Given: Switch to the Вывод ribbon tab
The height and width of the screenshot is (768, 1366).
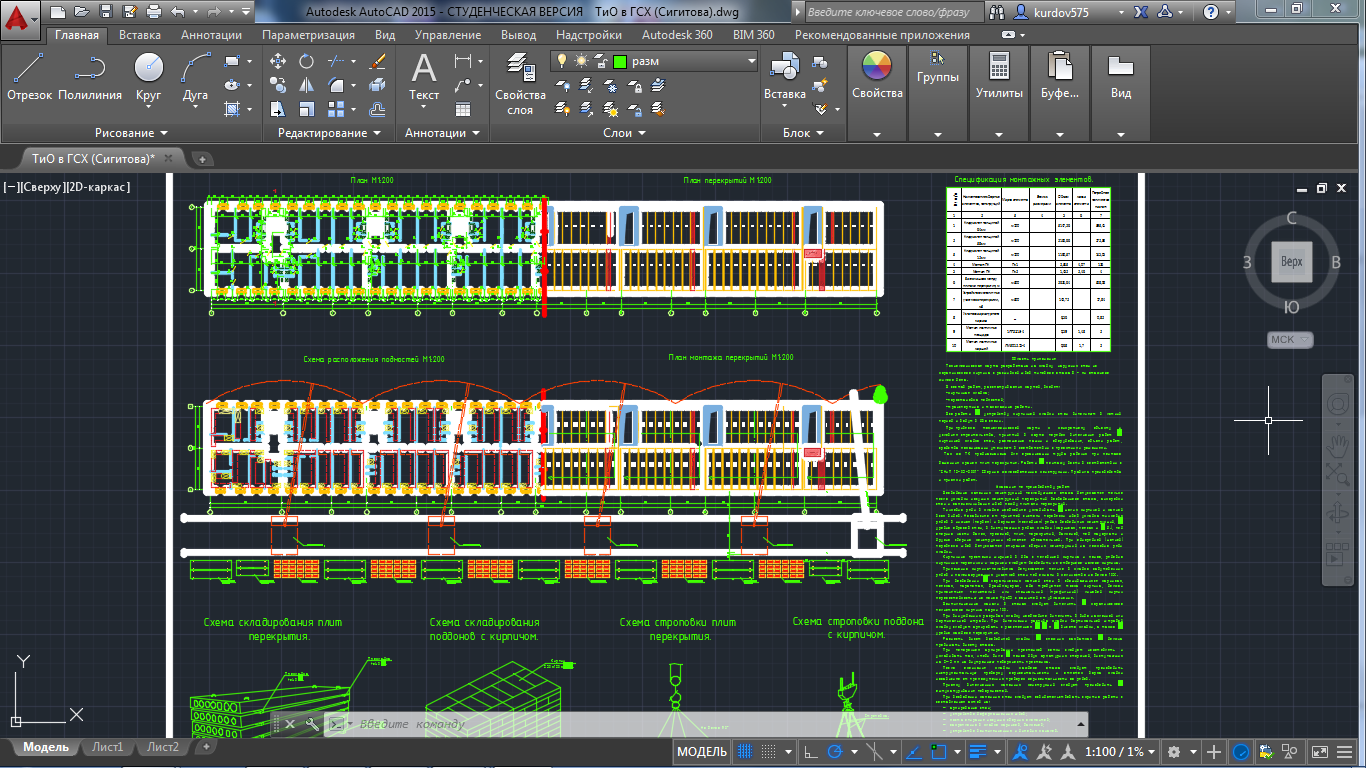Looking at the screenshot, I should 518,34.
